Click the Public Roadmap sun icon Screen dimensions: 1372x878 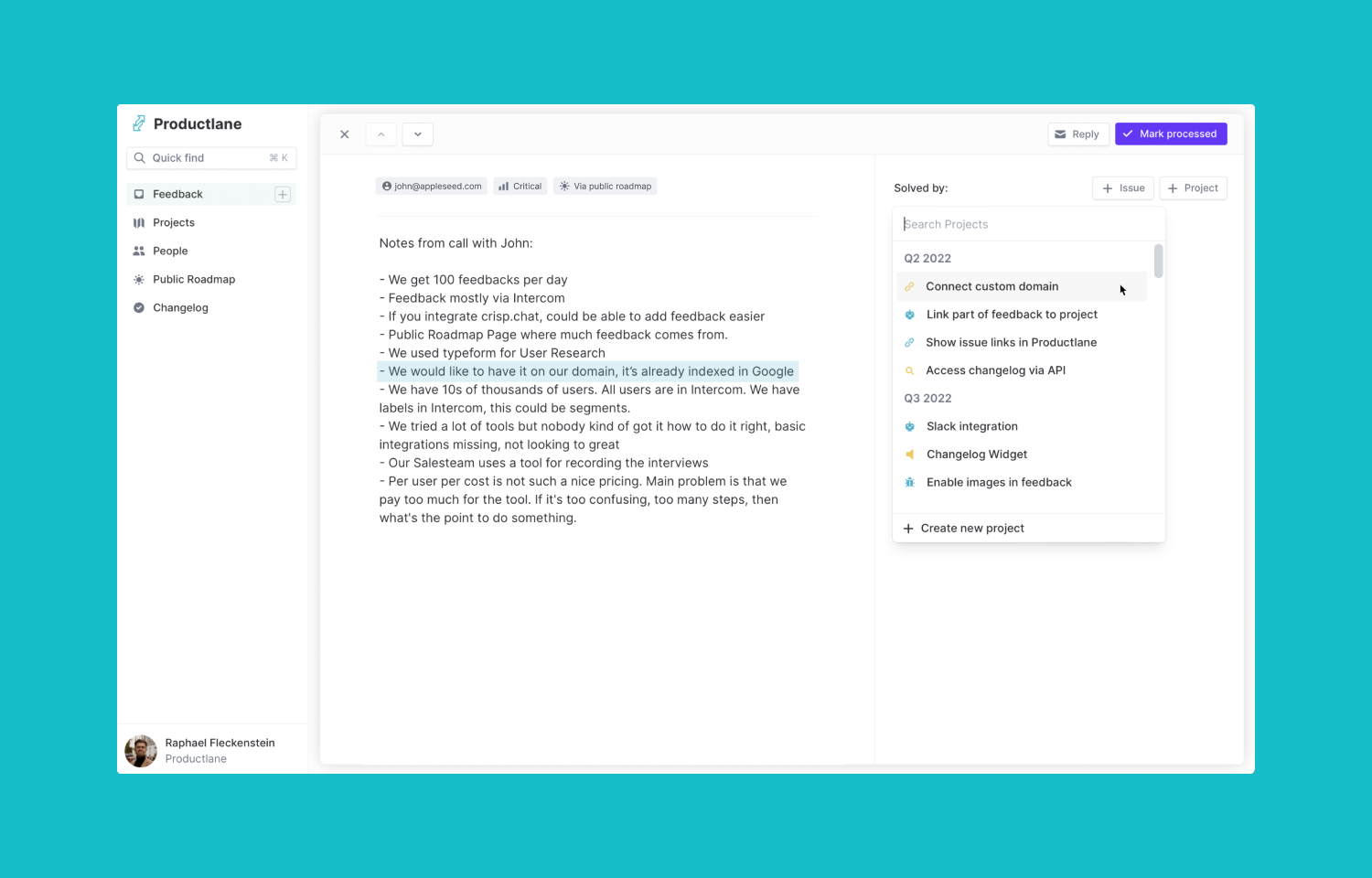pyautogui.click(x=139, y=279)
